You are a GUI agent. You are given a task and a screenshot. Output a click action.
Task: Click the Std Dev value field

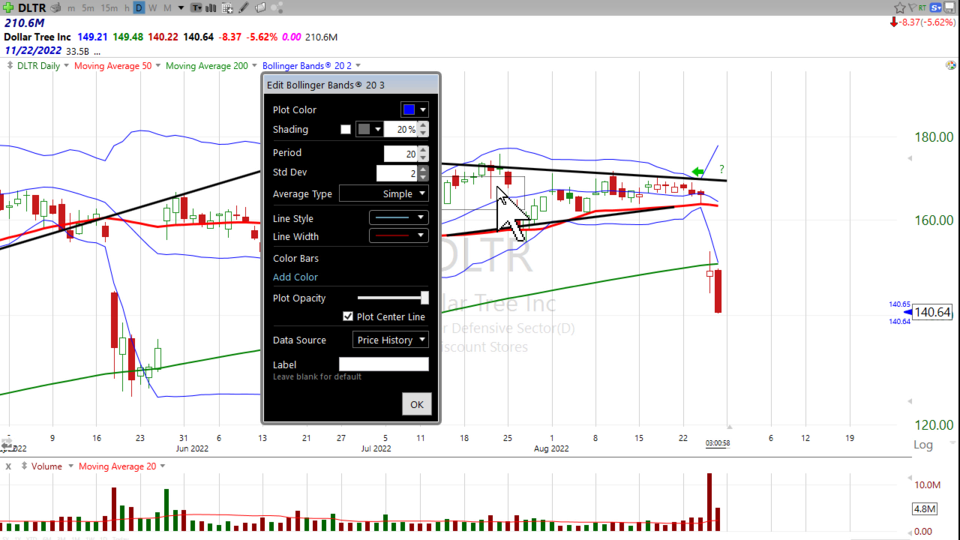(x=397, y=173)
